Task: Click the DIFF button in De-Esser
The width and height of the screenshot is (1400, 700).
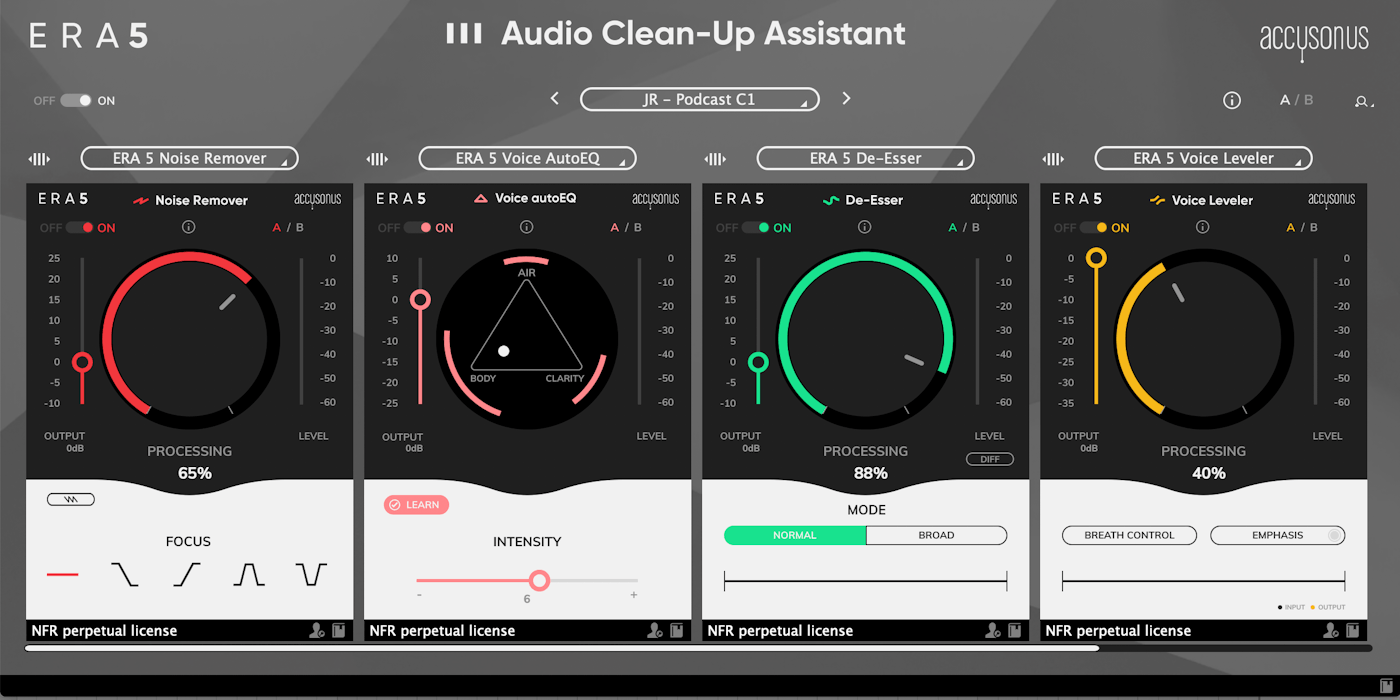Action: click(x=990, y=459)
